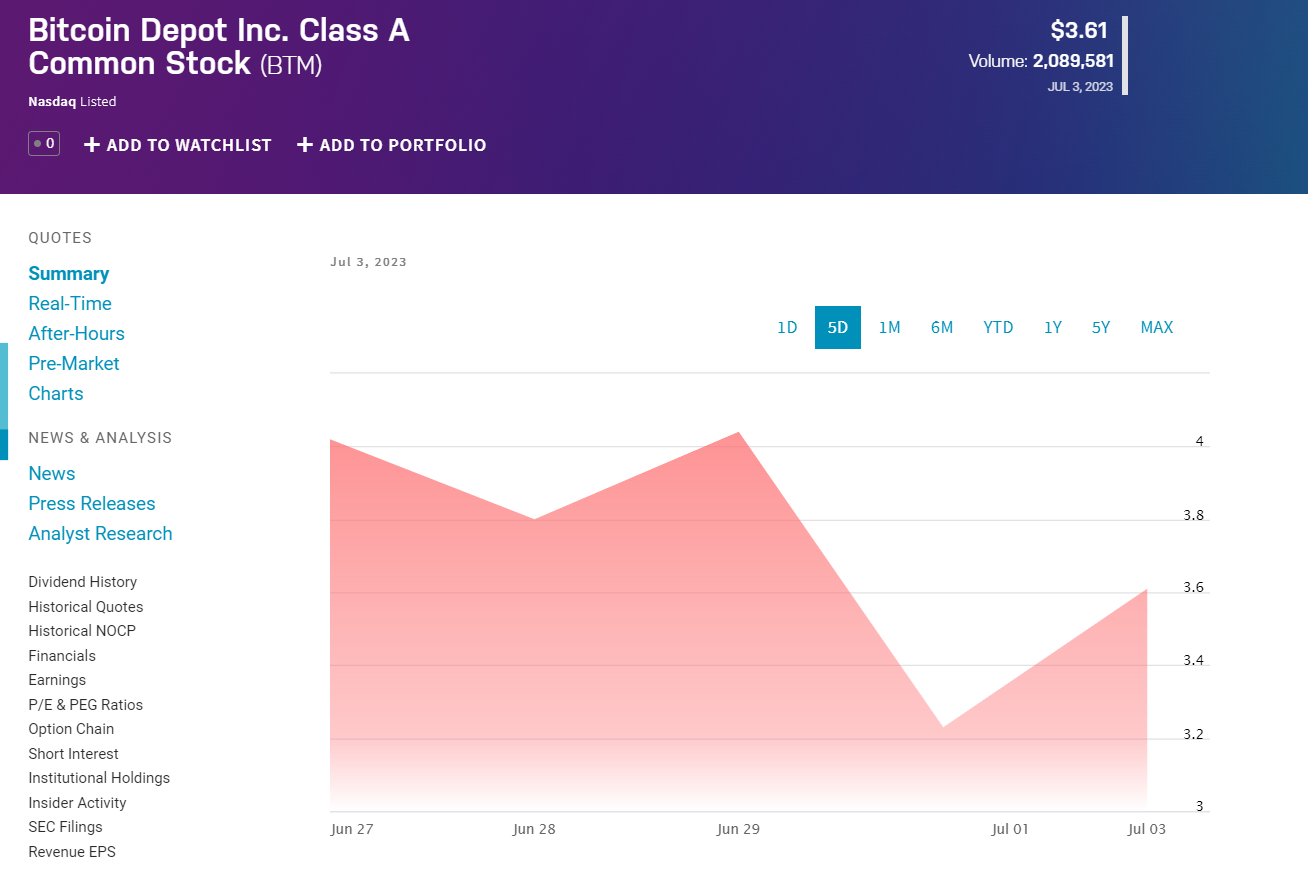Open P/E & PEG Ratios
Viewport: 1308px width, 873px height.
pyautogui.click(x=86, y=705)
